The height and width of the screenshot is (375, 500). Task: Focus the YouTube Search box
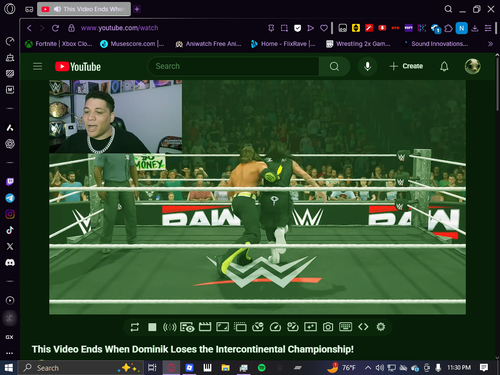click(233, 66)
